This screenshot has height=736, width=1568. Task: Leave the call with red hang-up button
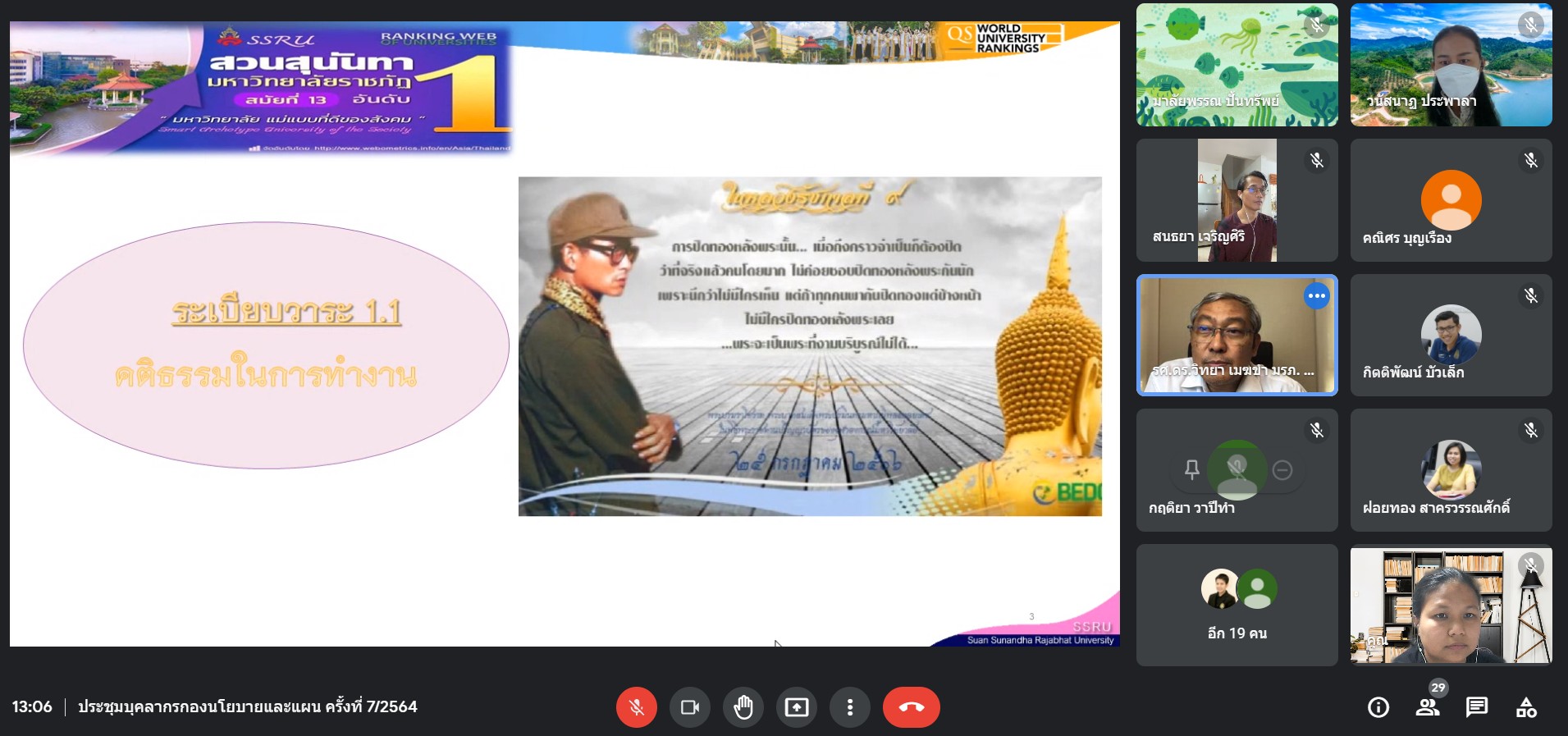[x=911, y=707]
